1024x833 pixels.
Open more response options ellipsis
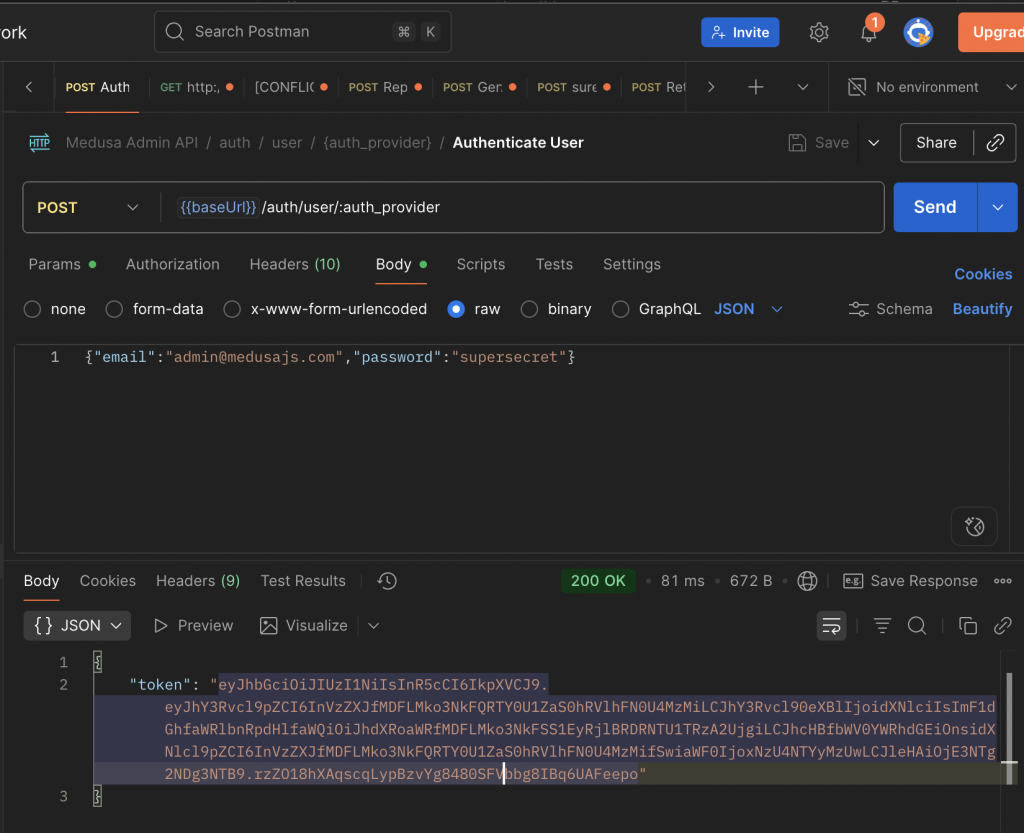coord(1002,580)
